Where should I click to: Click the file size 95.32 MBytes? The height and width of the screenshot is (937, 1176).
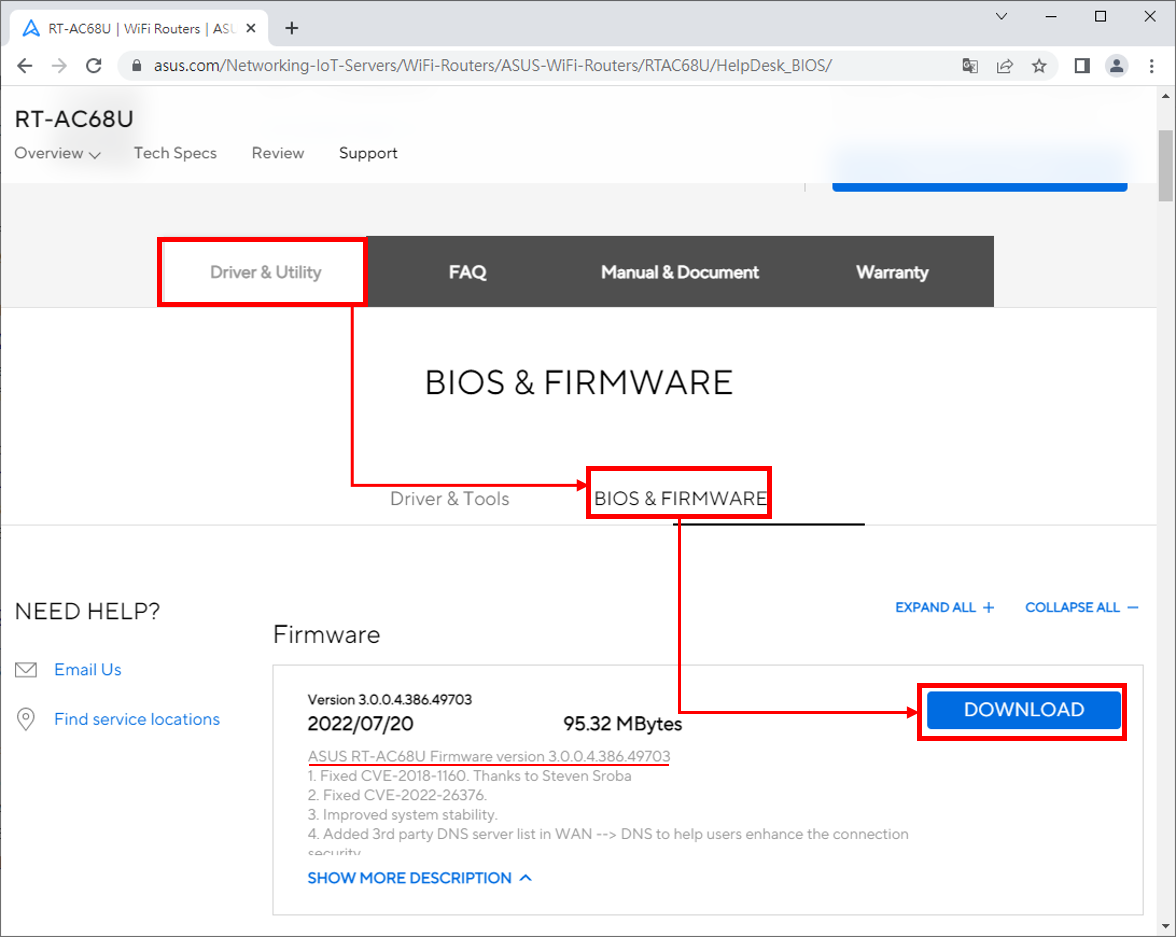622,724
